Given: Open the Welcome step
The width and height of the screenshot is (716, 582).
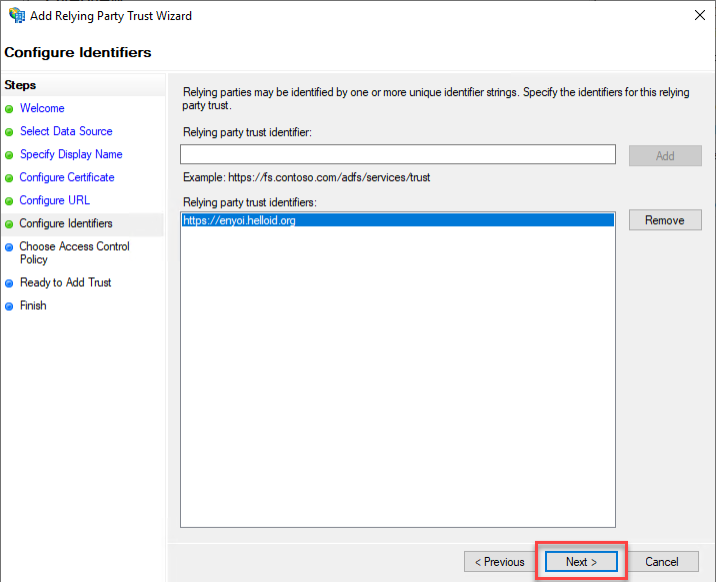Looking at the screenshot, I should [x=42, y=108].
